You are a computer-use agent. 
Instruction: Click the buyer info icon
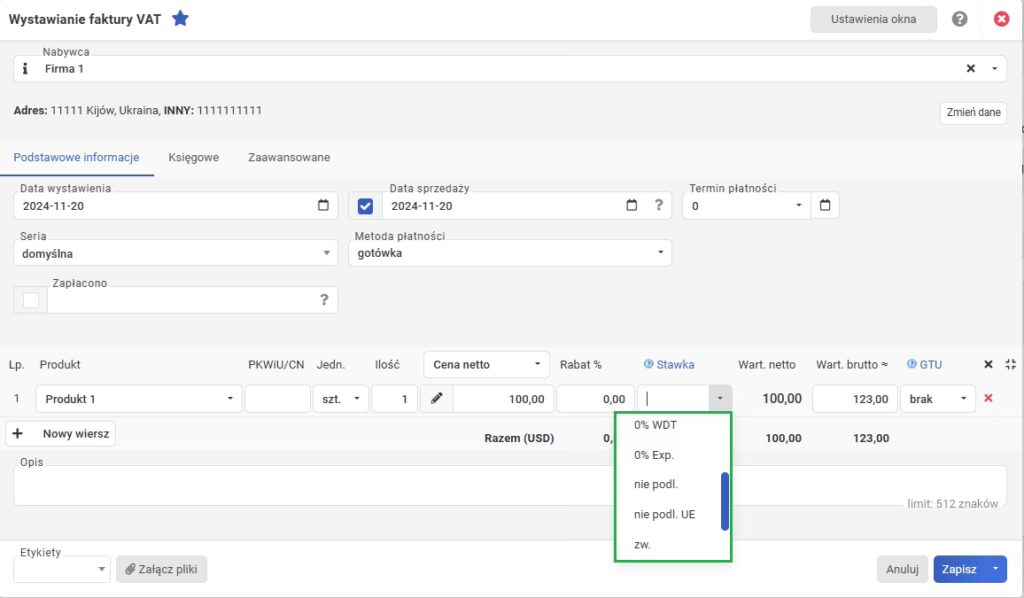[26, 69]
